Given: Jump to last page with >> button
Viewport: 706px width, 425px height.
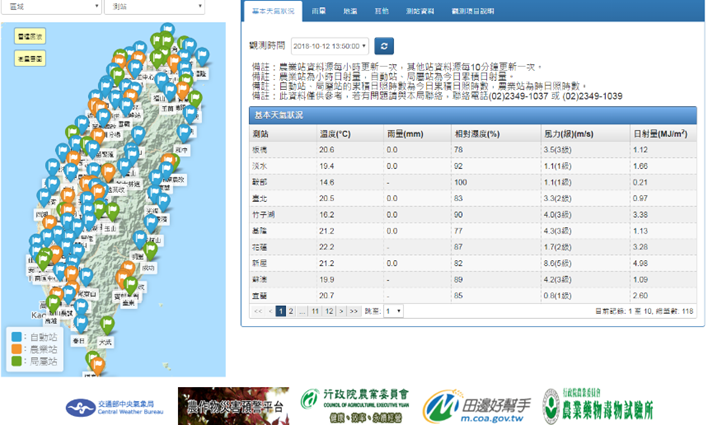Looking at the screenshot, I should [x=353, y=311].
